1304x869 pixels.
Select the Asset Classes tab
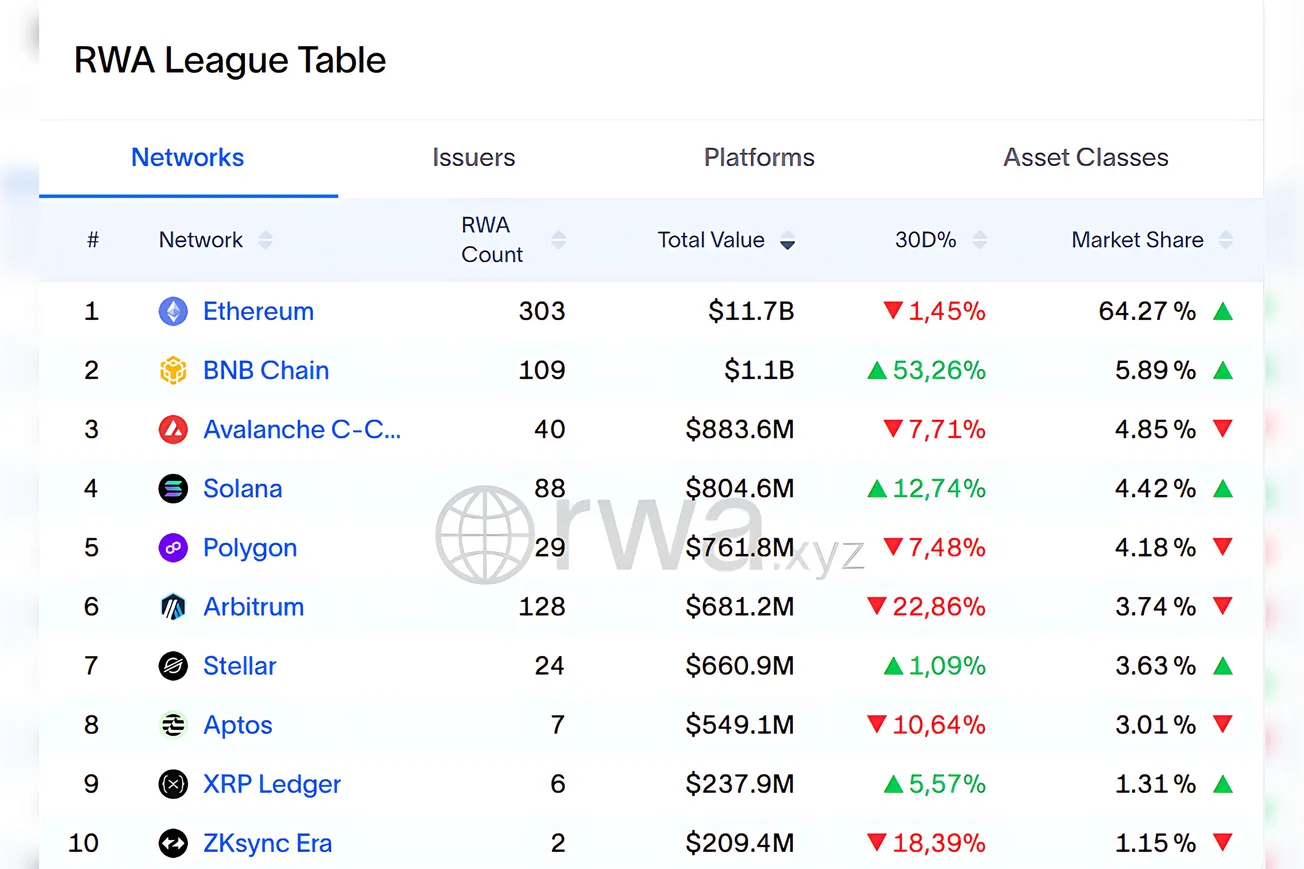(x=1086, y=158)
